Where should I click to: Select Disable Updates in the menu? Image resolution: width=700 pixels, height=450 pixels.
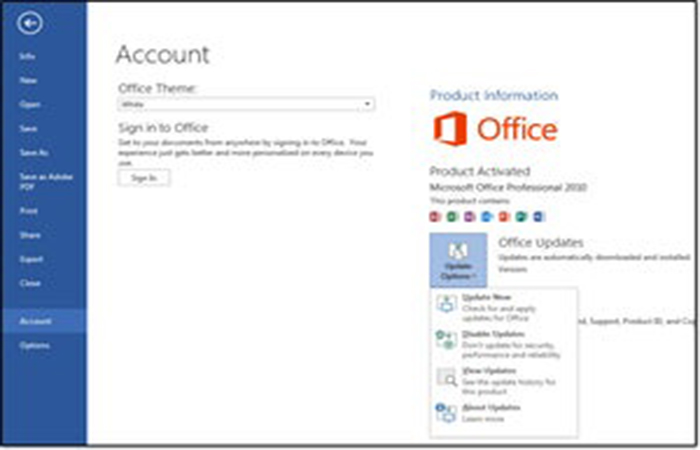[504, 344]
